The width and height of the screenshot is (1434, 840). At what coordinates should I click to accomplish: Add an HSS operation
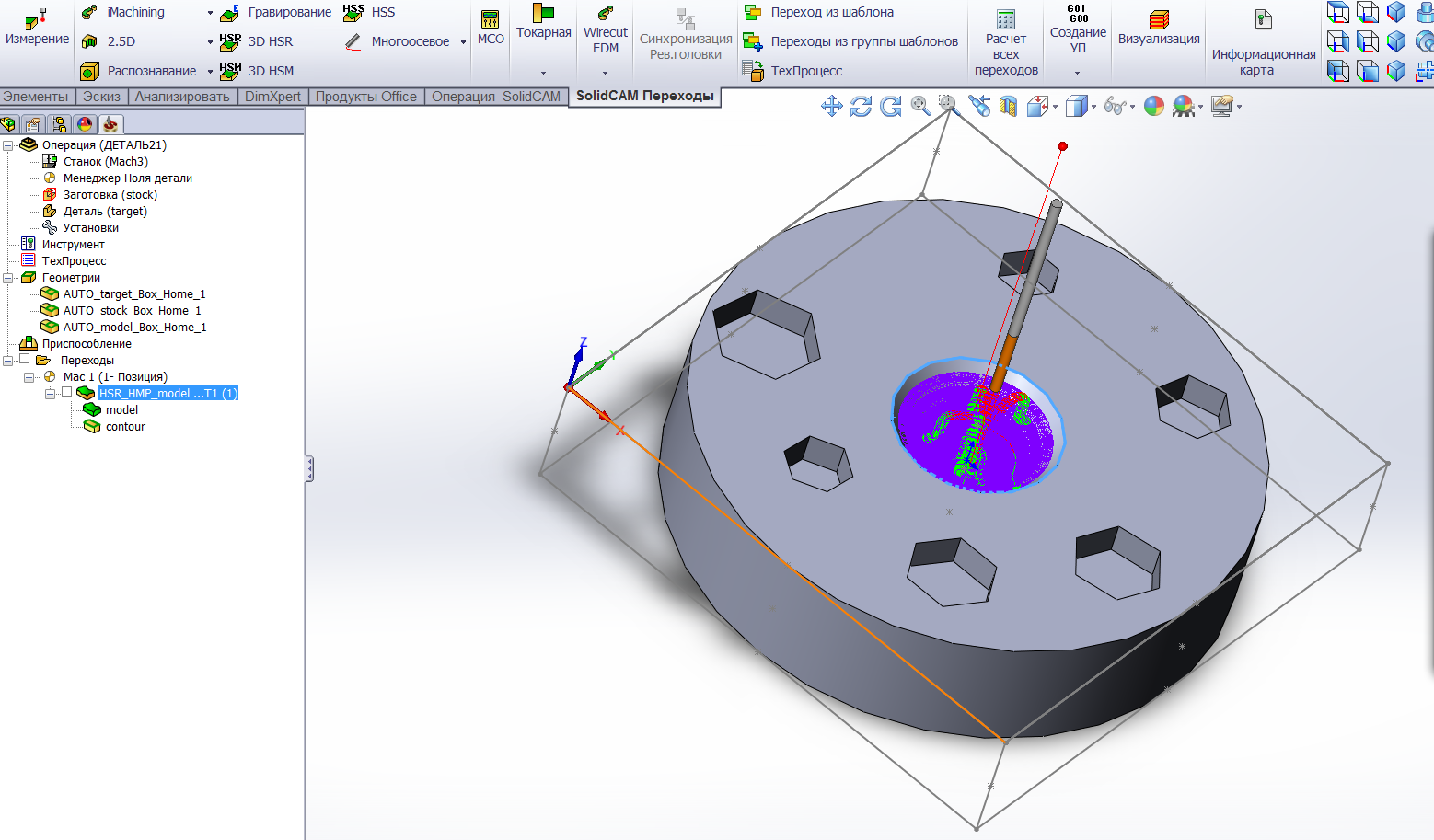[x=369, y=12]
